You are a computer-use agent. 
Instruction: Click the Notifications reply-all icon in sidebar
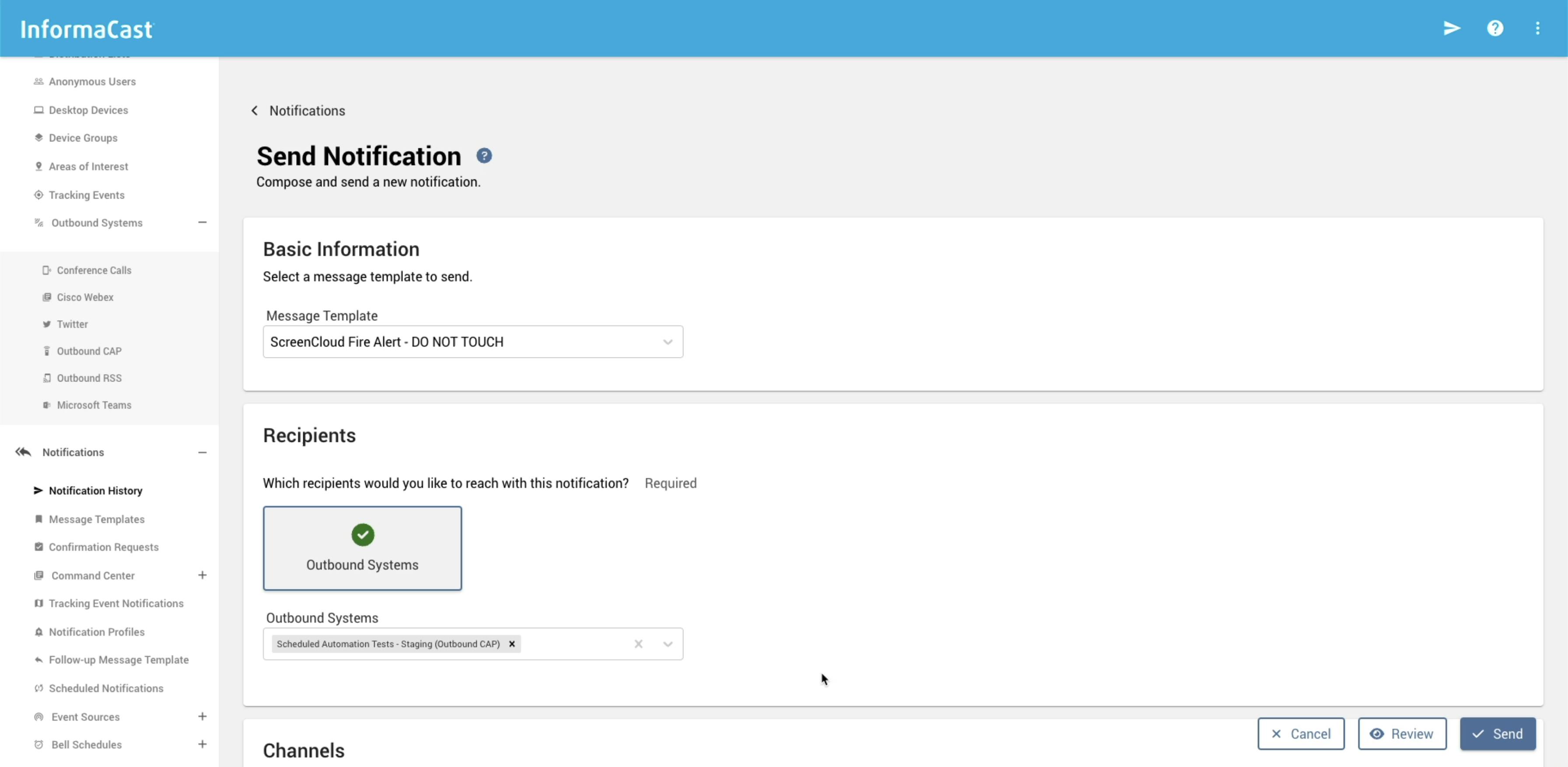coord(23,452)
